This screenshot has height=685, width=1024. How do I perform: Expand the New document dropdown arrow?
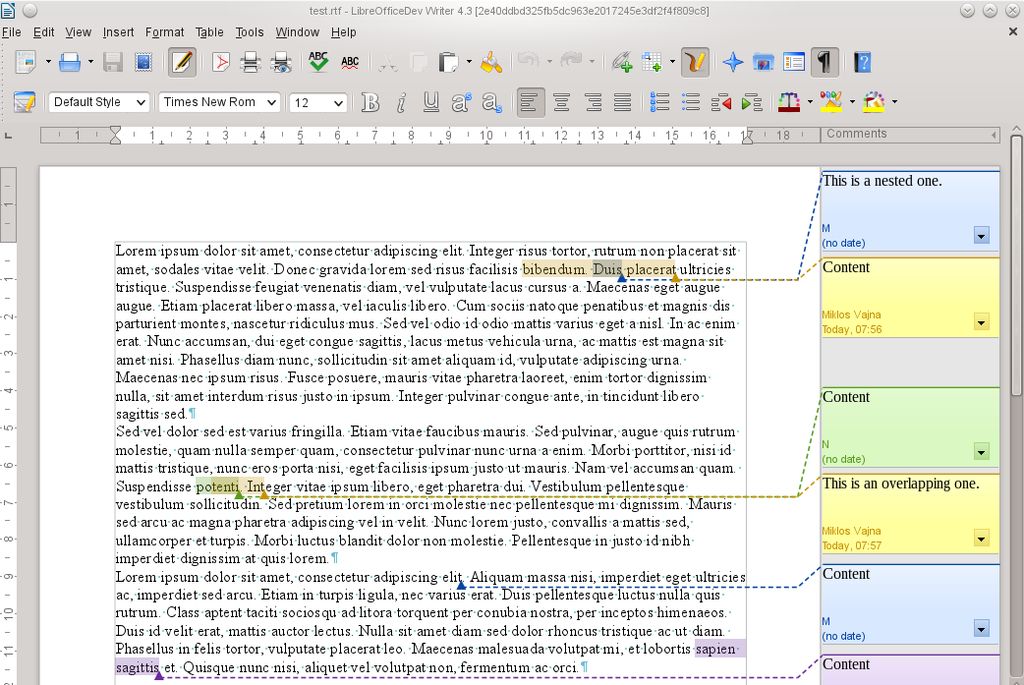(x=48, y=62)
